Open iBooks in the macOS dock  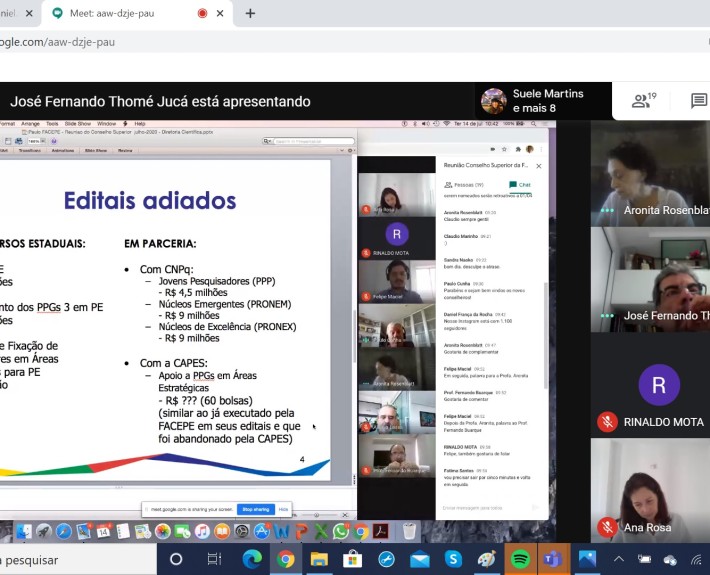click(222, 531)
